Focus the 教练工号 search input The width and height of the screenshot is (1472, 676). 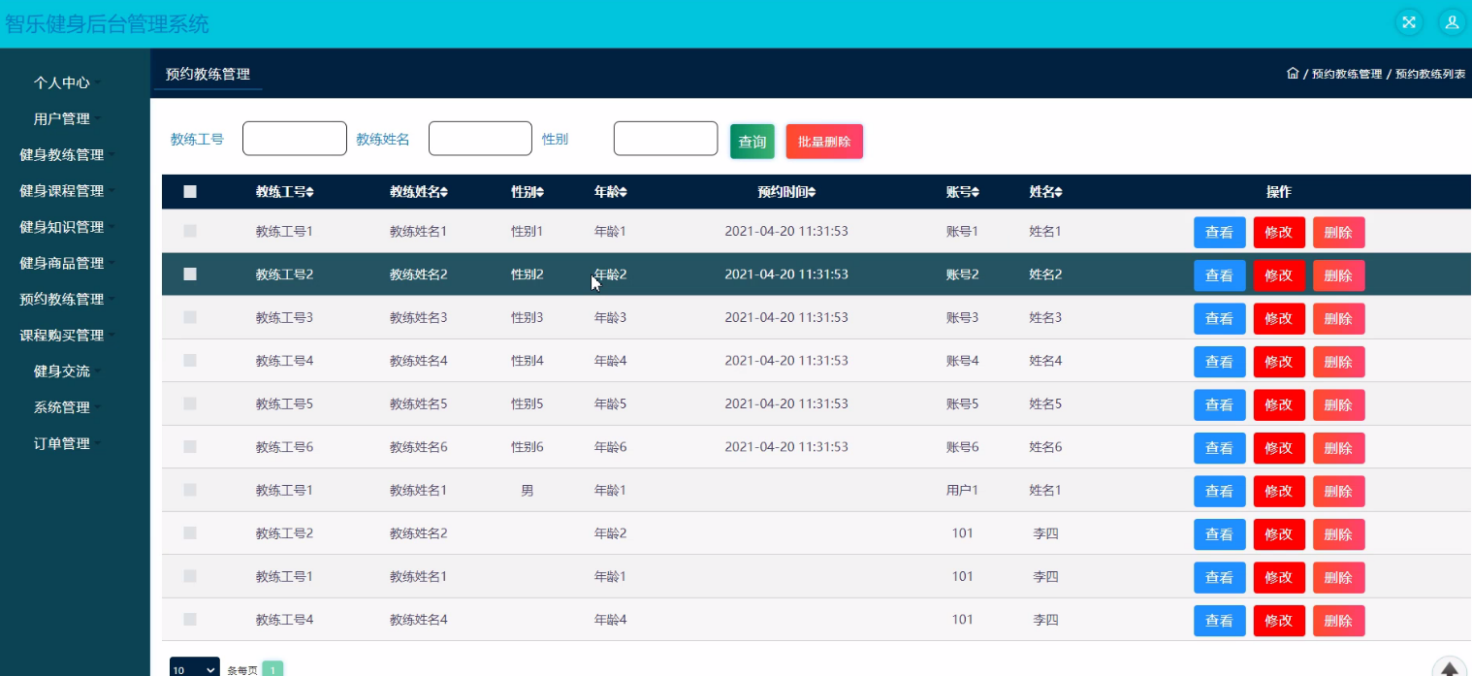click(x=294, y=139)
